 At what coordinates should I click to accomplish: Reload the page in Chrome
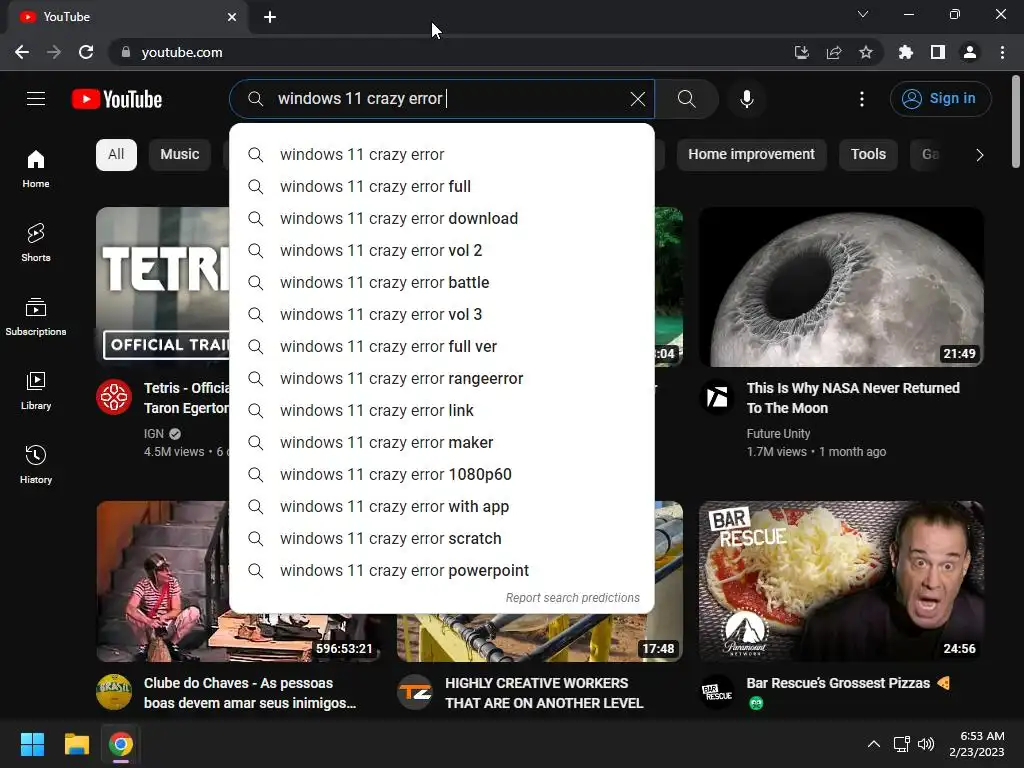point(86,52)
